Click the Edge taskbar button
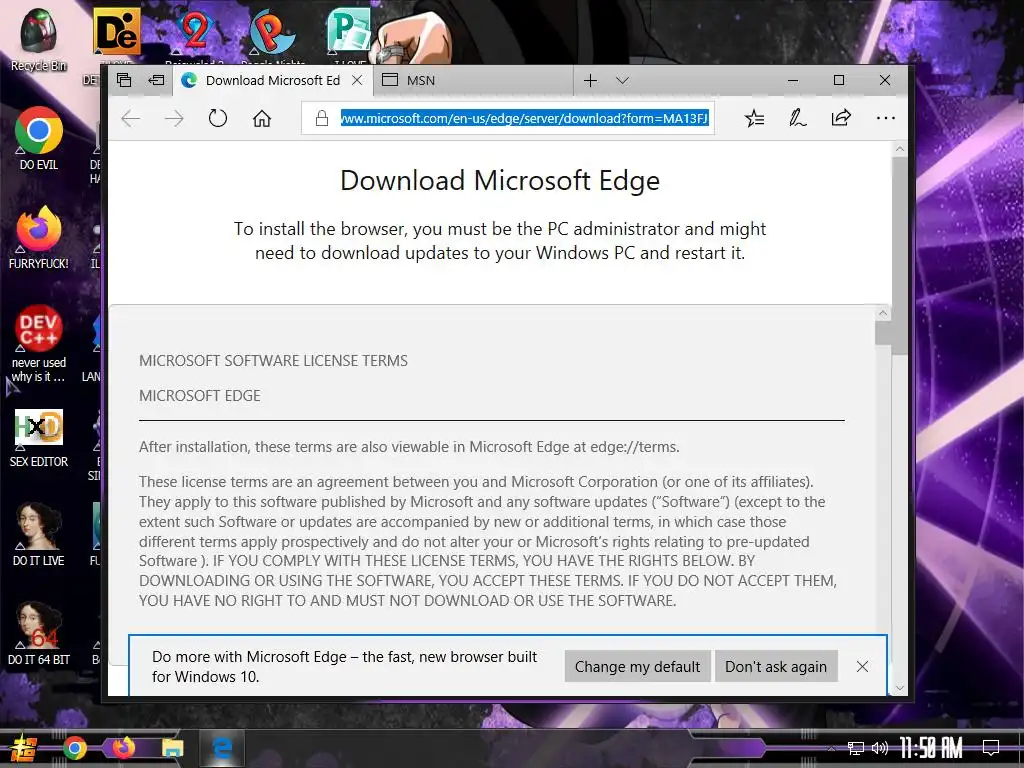 click(x=222, y=748)
